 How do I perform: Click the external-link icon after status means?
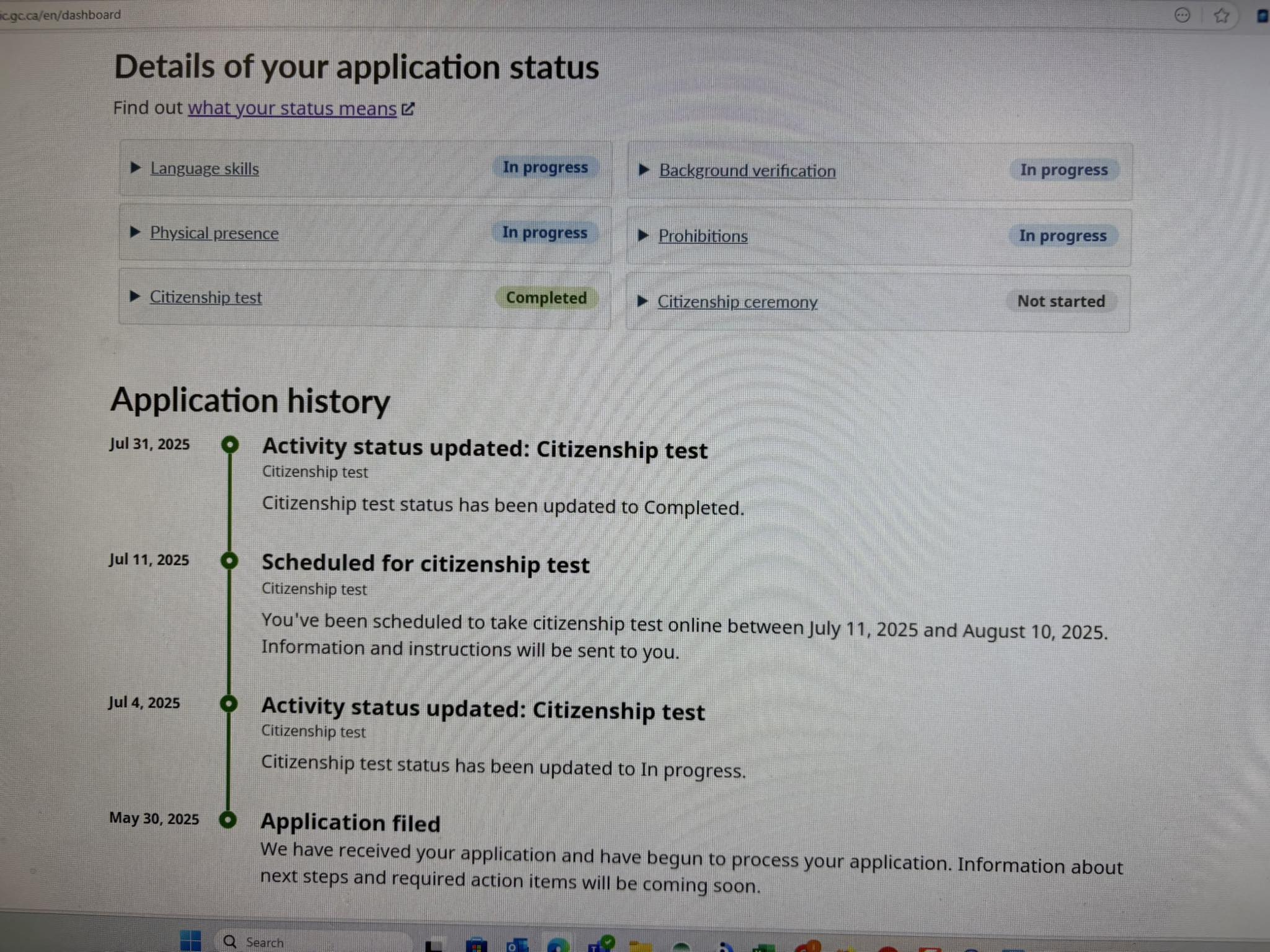click(408, 109)
